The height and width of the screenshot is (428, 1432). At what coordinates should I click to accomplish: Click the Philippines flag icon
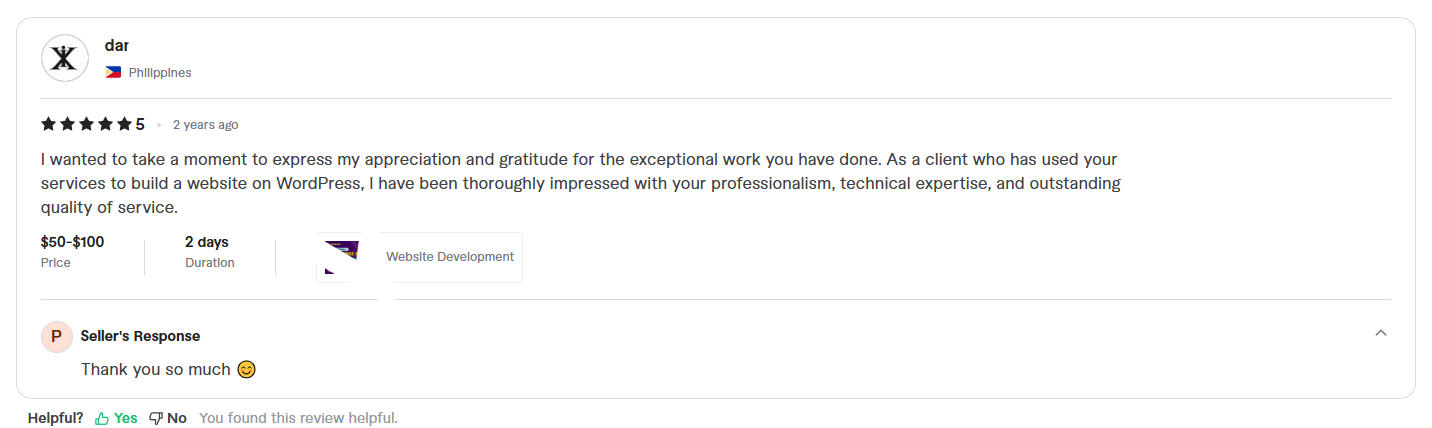click(x=113, y=73)
